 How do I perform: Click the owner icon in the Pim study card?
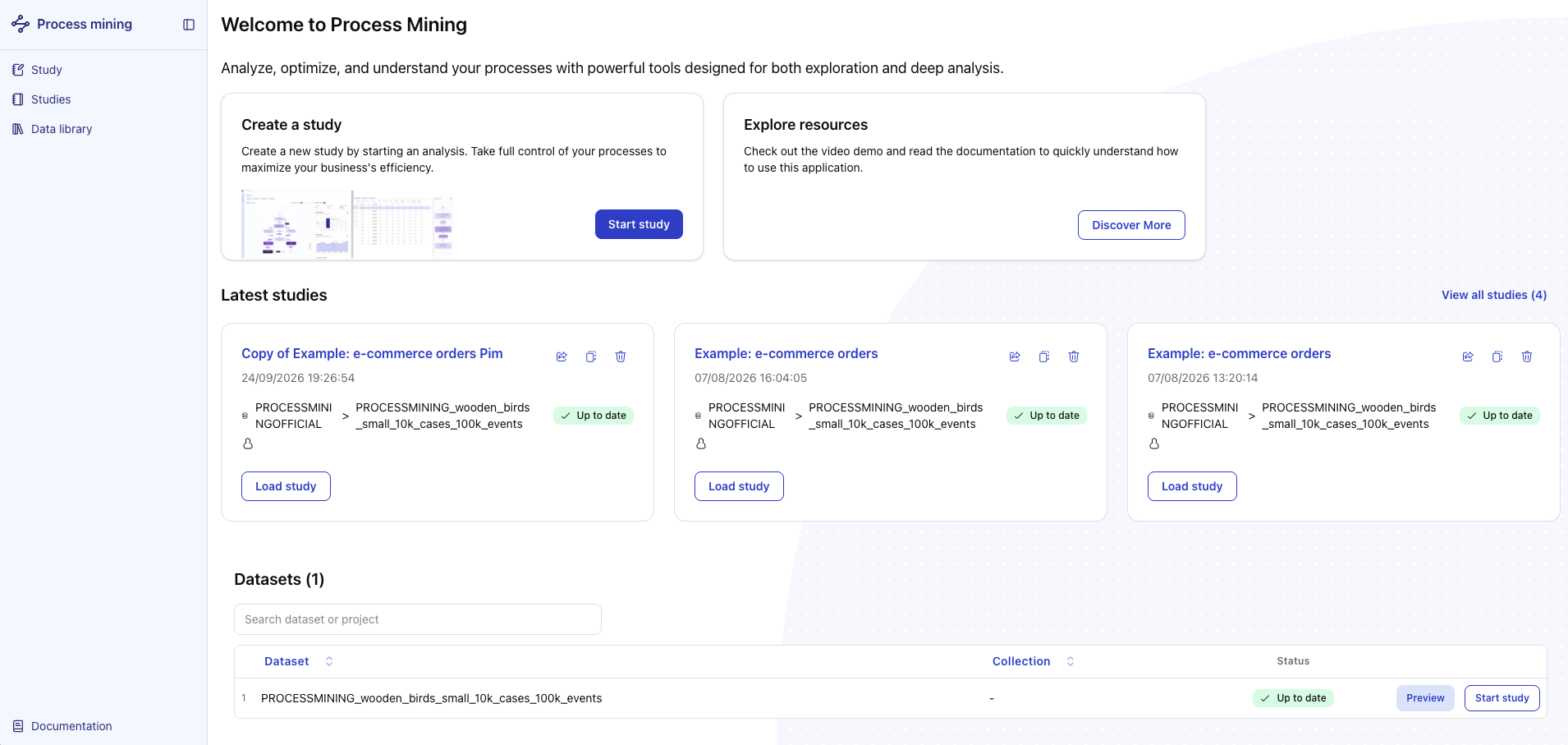point(248,444)
